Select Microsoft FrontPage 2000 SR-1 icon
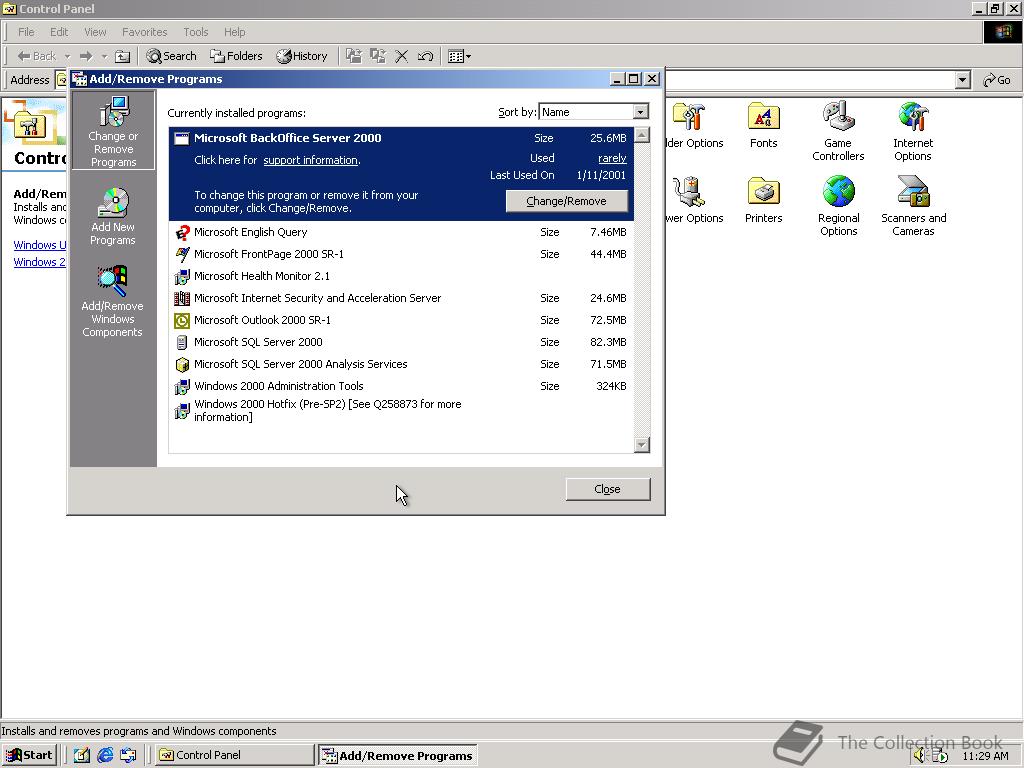Image resolution: width=1024 pixels, height=768 pixels. click(x=182, y=254)
